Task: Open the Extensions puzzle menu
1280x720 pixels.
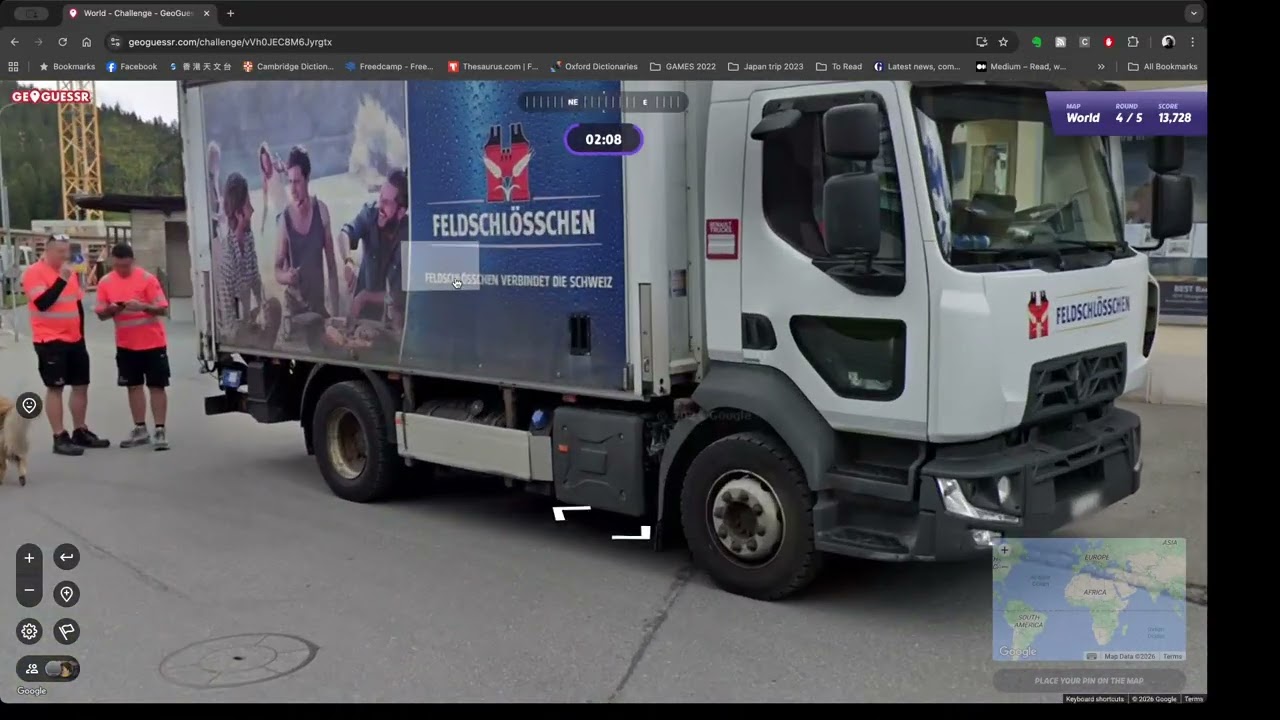Action: (1133, 42)
